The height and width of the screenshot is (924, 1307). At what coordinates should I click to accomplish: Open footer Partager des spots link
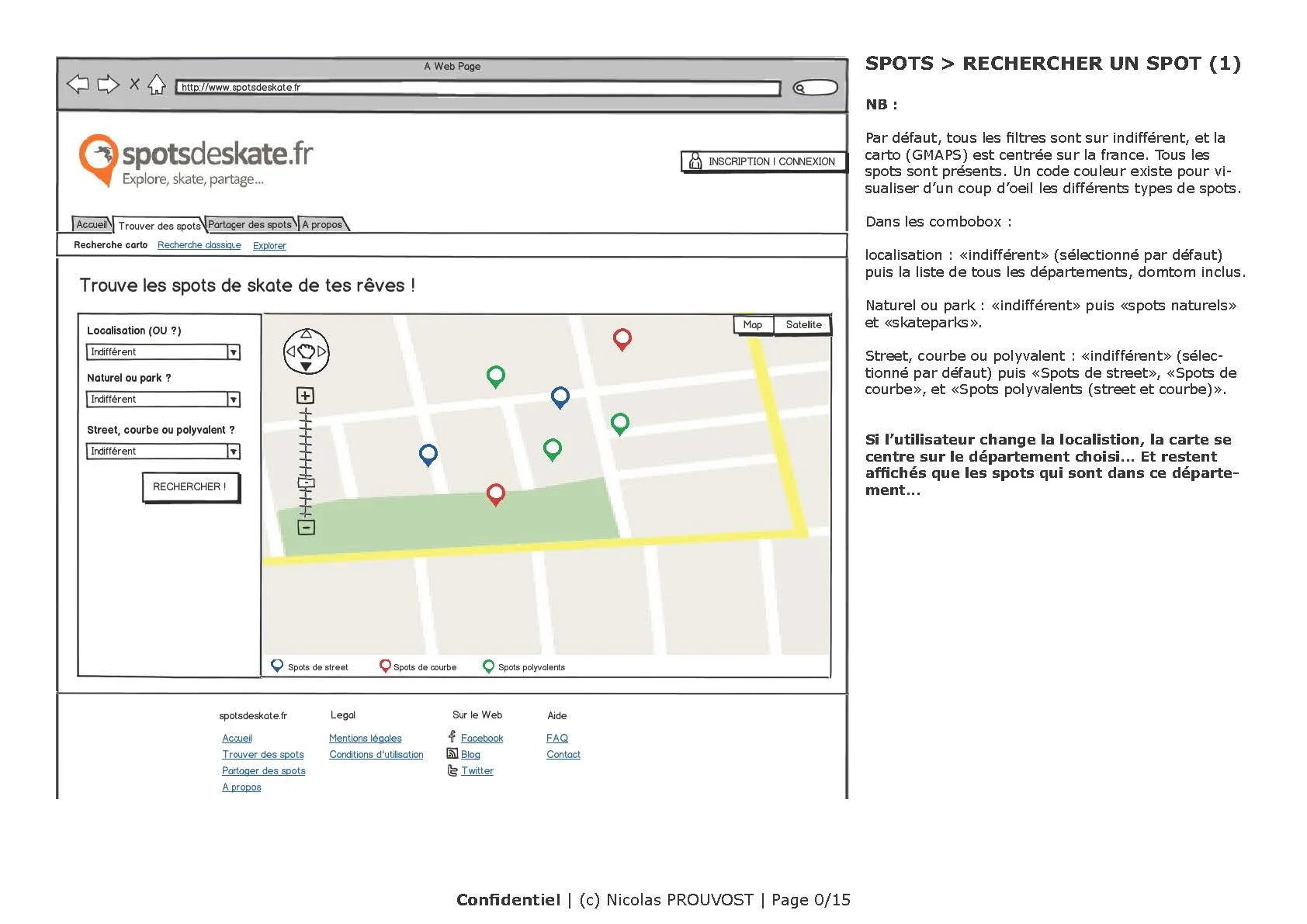[x=264, y=771]
